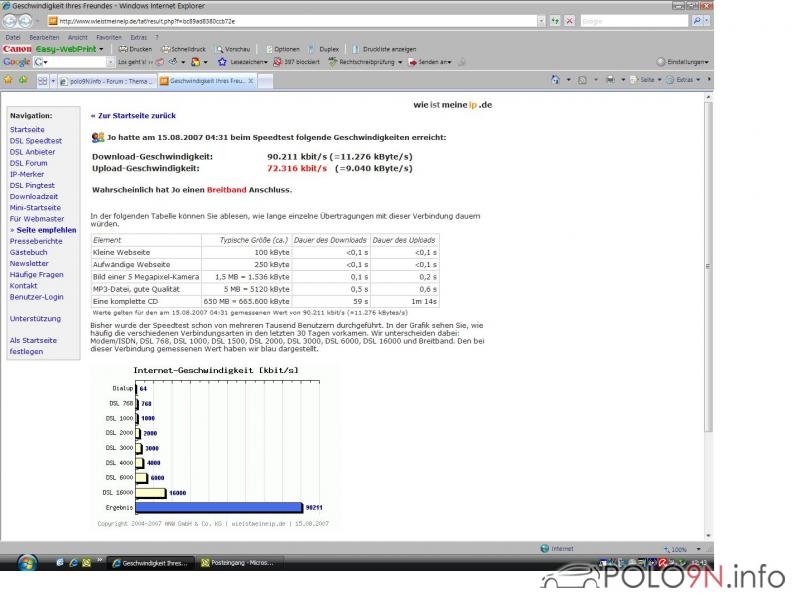The width and height of the screenshot is (800, 600).
Task: Click the Google logo on the toolbar
Action: coord(17,62)
